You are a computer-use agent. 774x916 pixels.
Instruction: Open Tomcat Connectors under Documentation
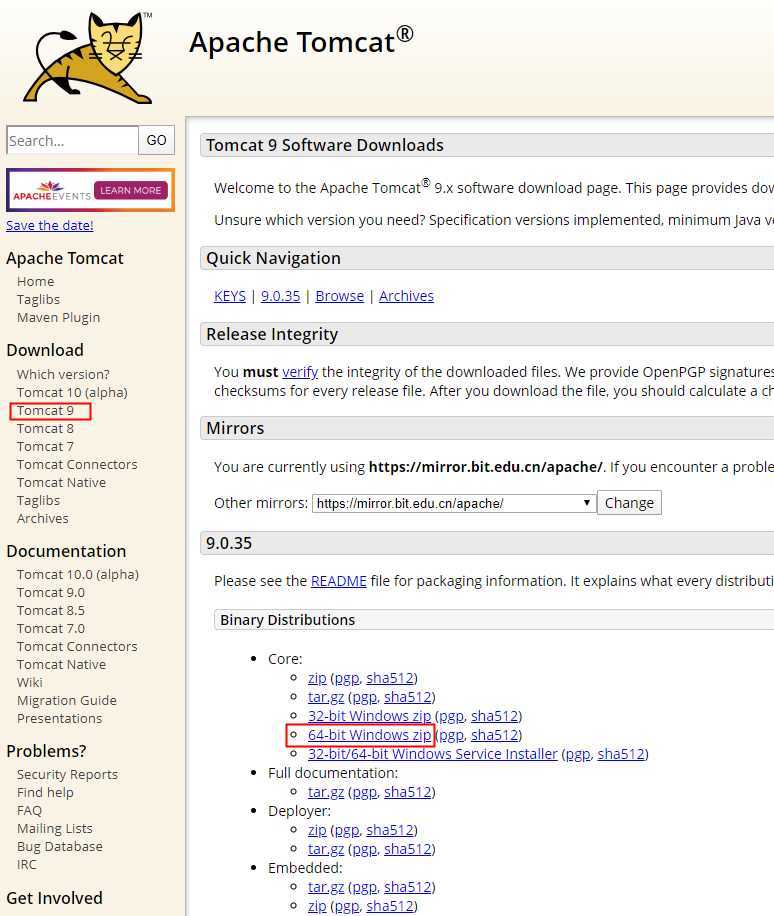click(77, 647)
